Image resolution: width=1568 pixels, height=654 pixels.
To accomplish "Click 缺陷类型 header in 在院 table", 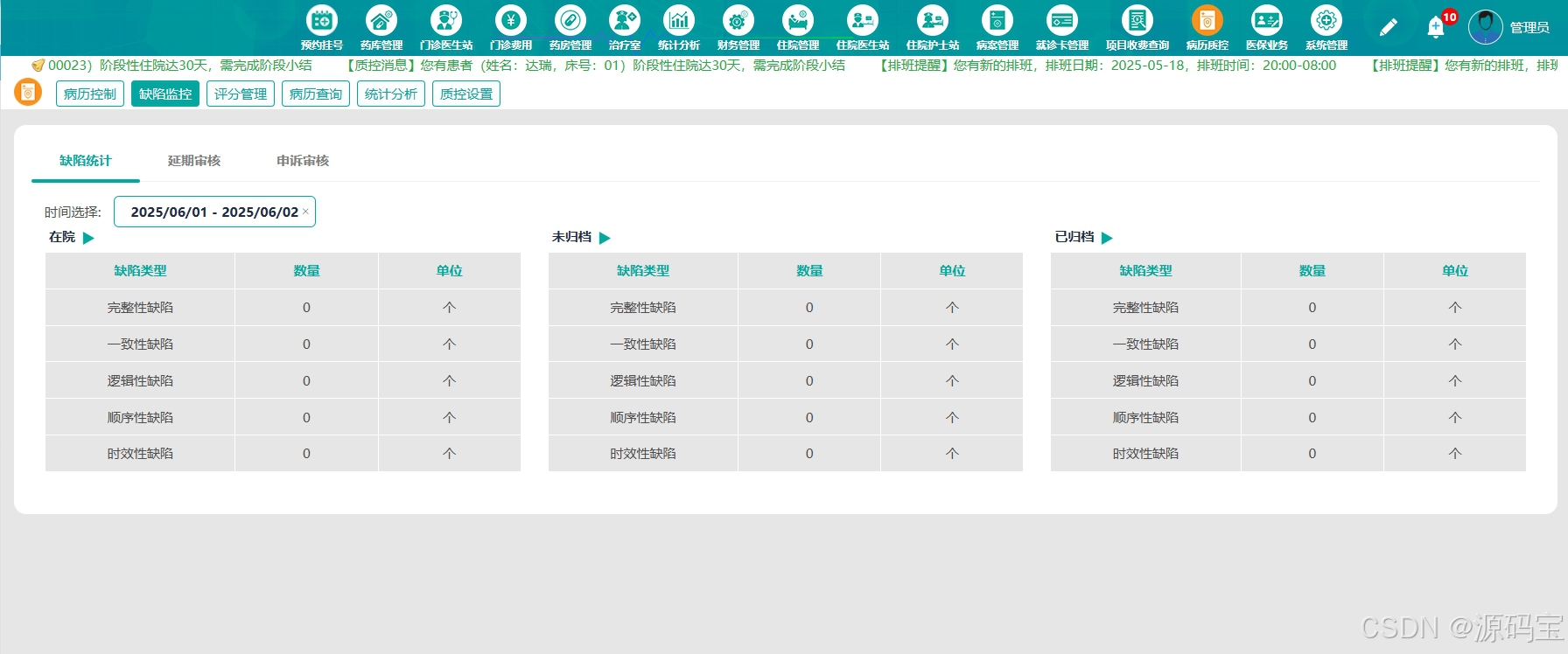I will click(x=140, y=271).
